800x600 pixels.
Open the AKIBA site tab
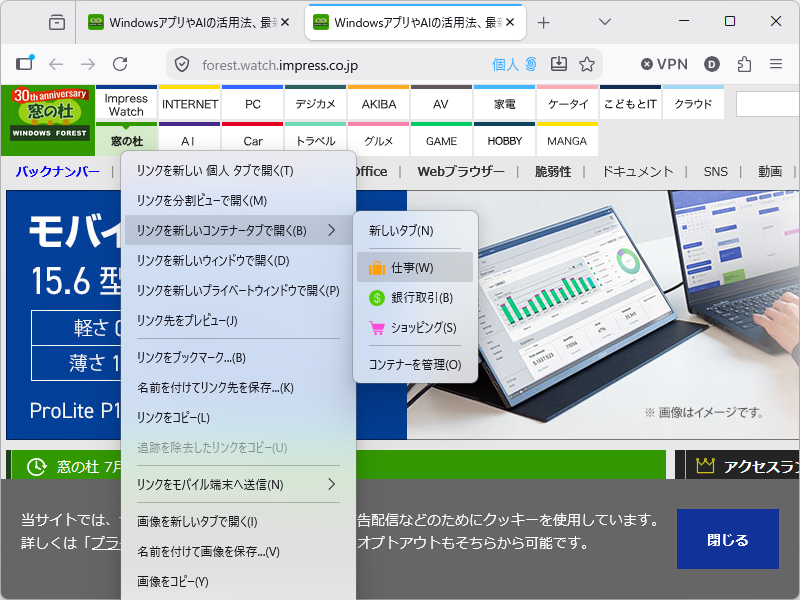click(379, 104)
